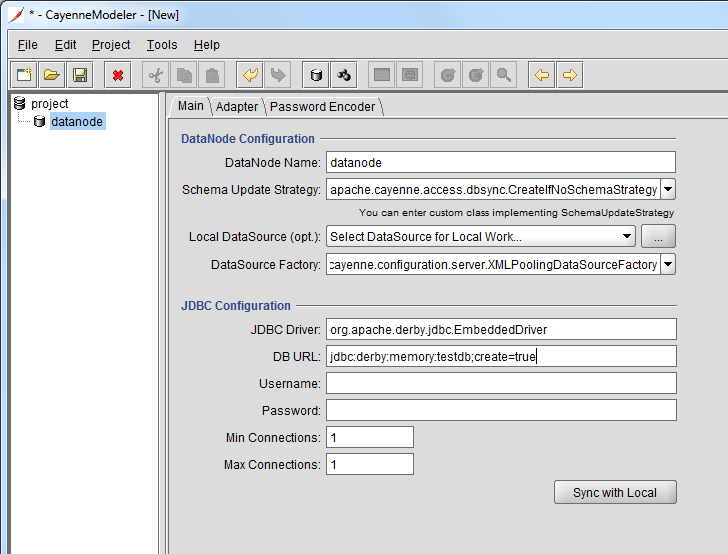Click the Password input field
728x554 pixels.
click(501, 410)
